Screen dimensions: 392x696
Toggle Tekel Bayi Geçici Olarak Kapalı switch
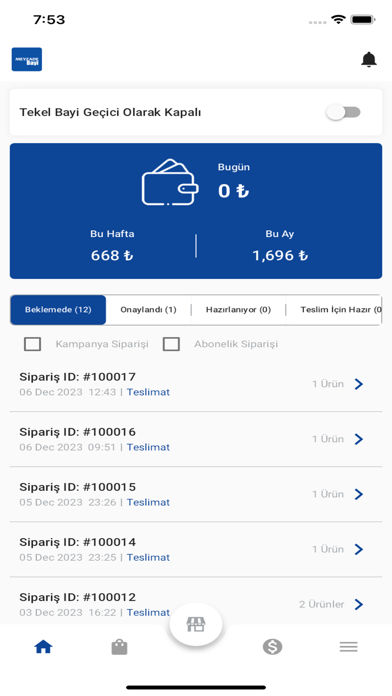coord(344,112)
